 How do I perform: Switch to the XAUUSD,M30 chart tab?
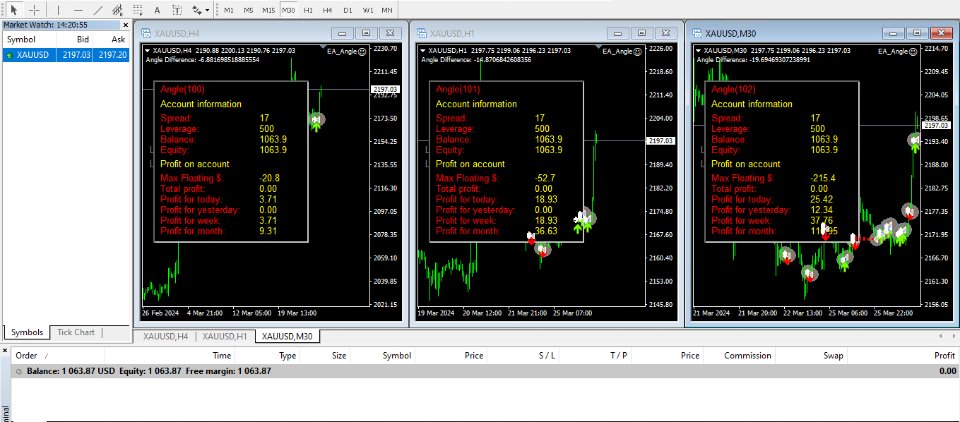pyautogui.click(x=287, y=336)
